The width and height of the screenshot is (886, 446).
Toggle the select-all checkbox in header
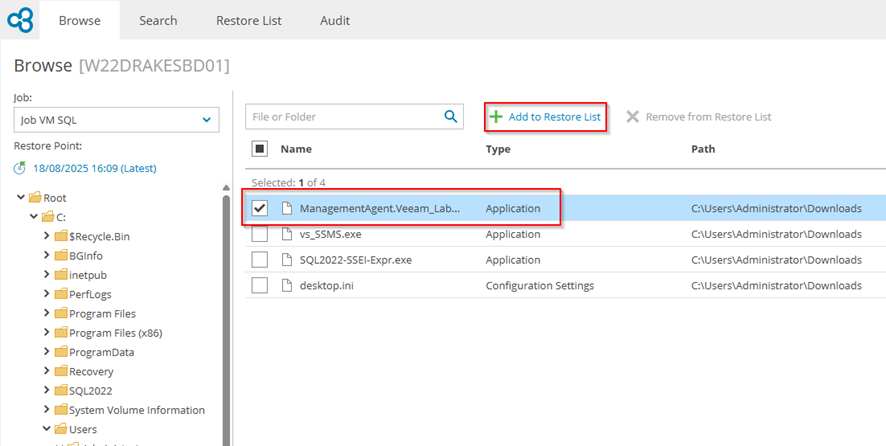tap(260, 149)
